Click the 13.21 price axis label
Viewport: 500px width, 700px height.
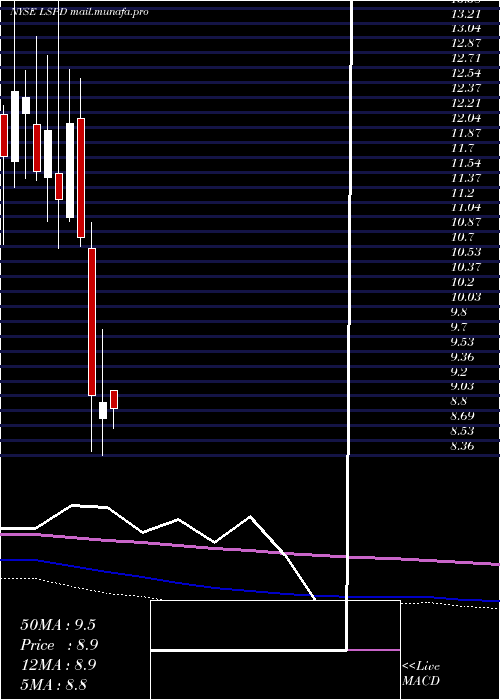[x=466, y=14]
